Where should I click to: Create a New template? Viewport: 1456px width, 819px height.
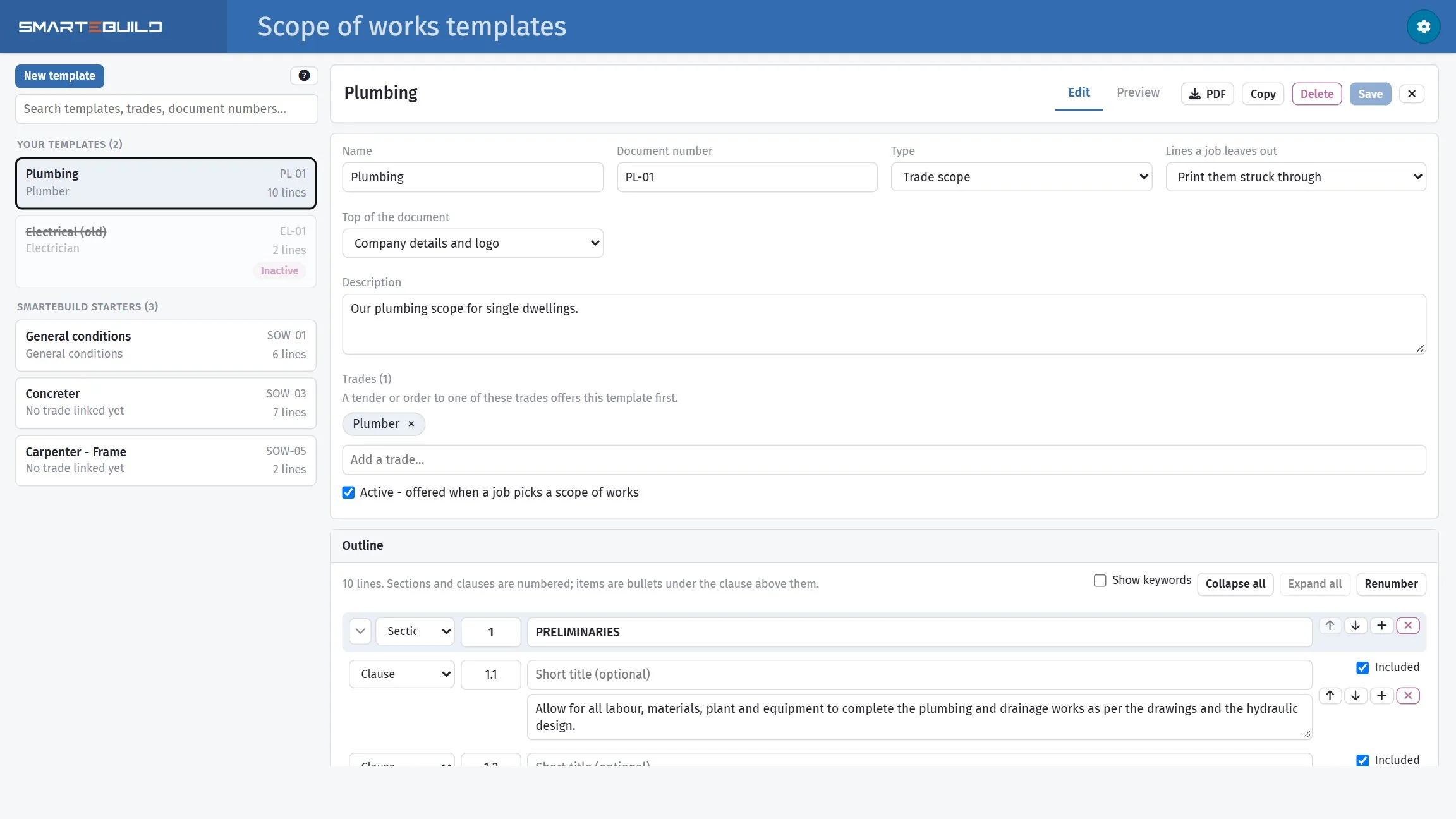click(x=59, y=76)
